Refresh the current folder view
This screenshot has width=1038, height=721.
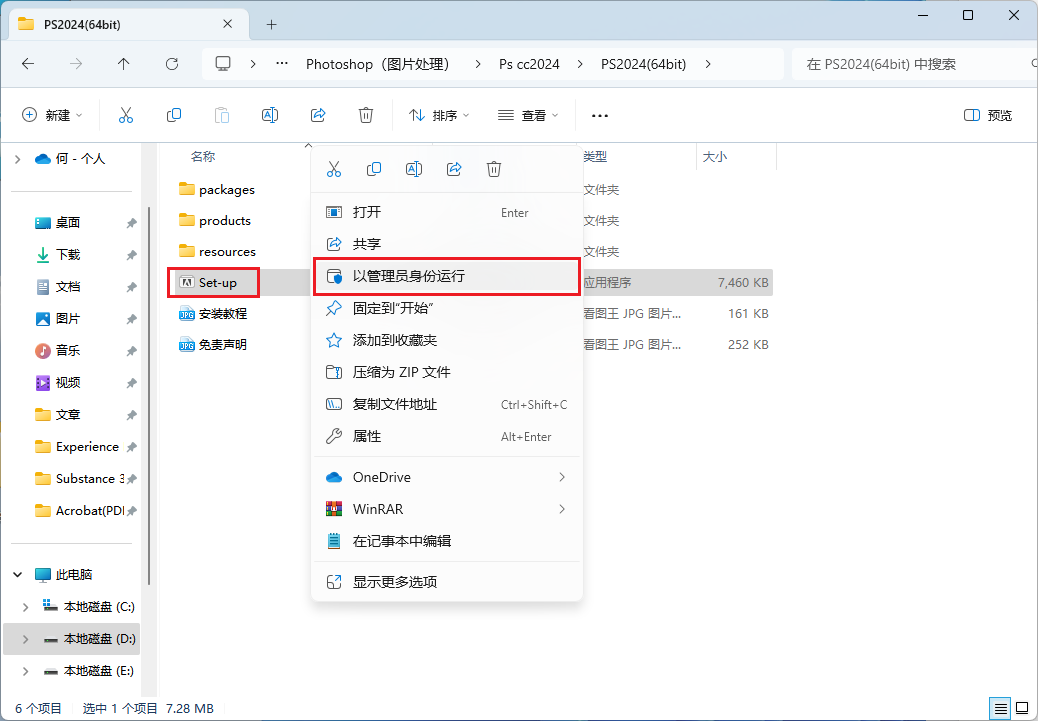(x=172, y=64)
